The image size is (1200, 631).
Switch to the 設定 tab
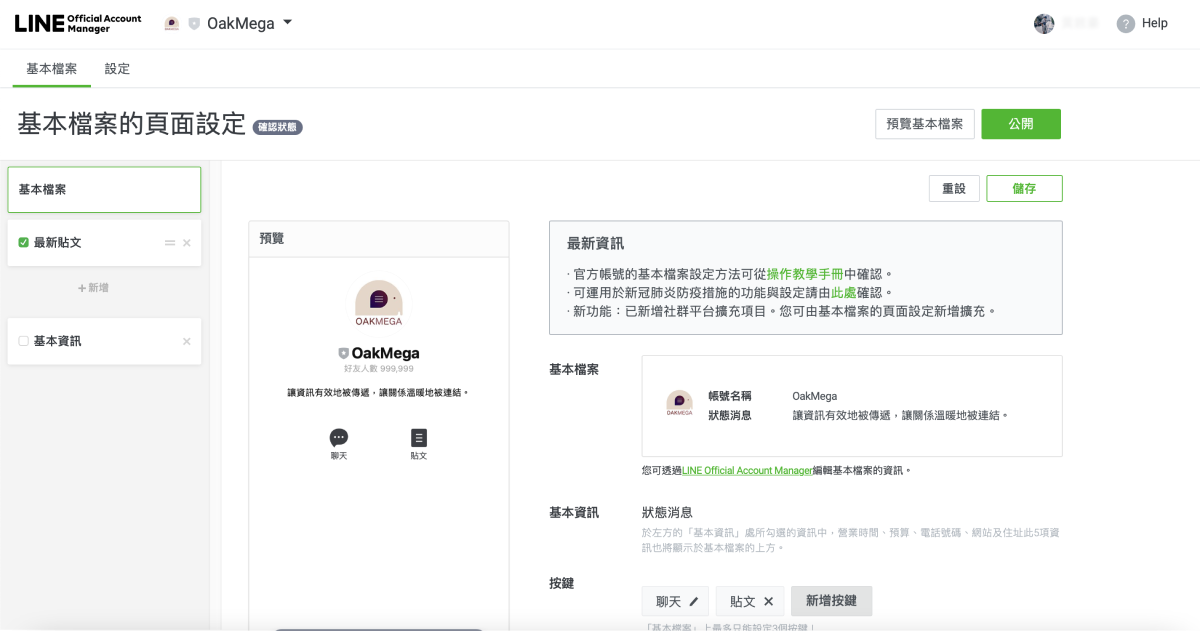click(117, 68)
